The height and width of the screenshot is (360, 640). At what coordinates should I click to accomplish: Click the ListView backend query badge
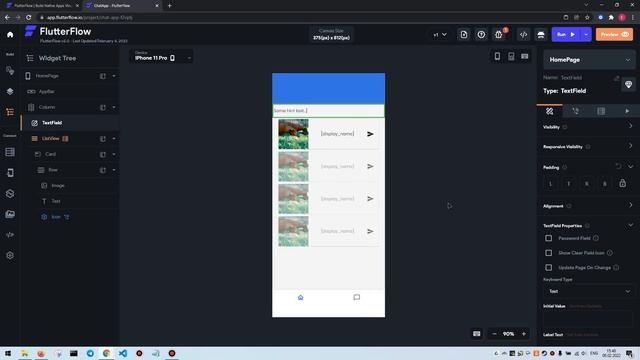tap(65, 139)
